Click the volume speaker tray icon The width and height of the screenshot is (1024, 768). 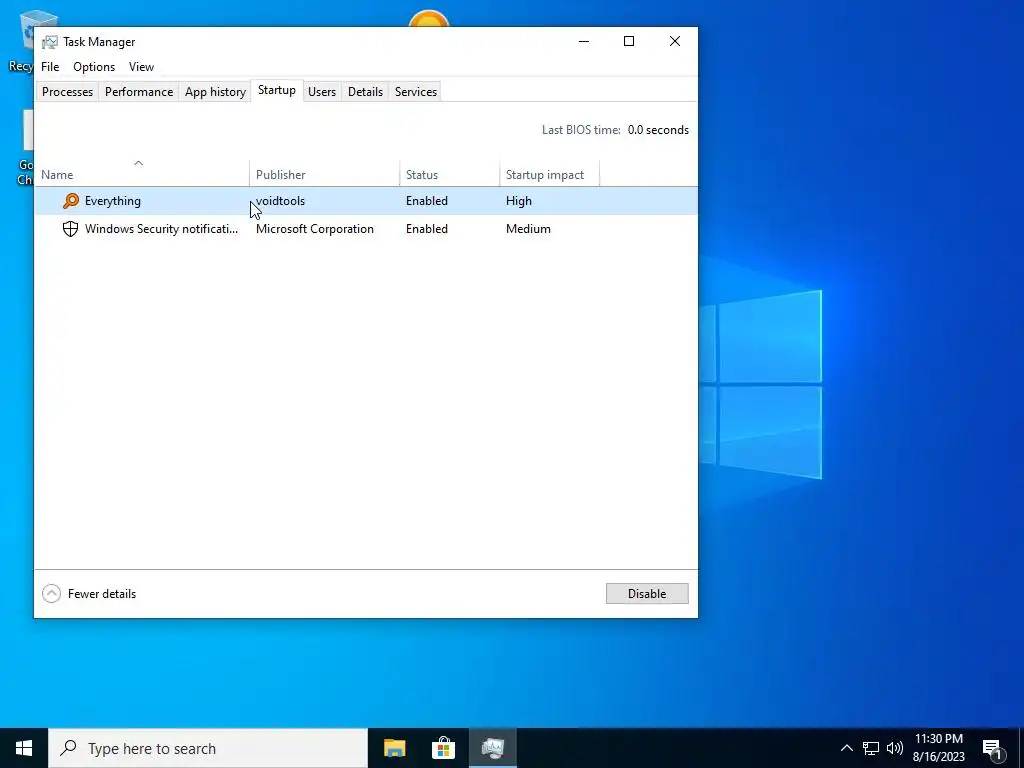pos(895,748)
